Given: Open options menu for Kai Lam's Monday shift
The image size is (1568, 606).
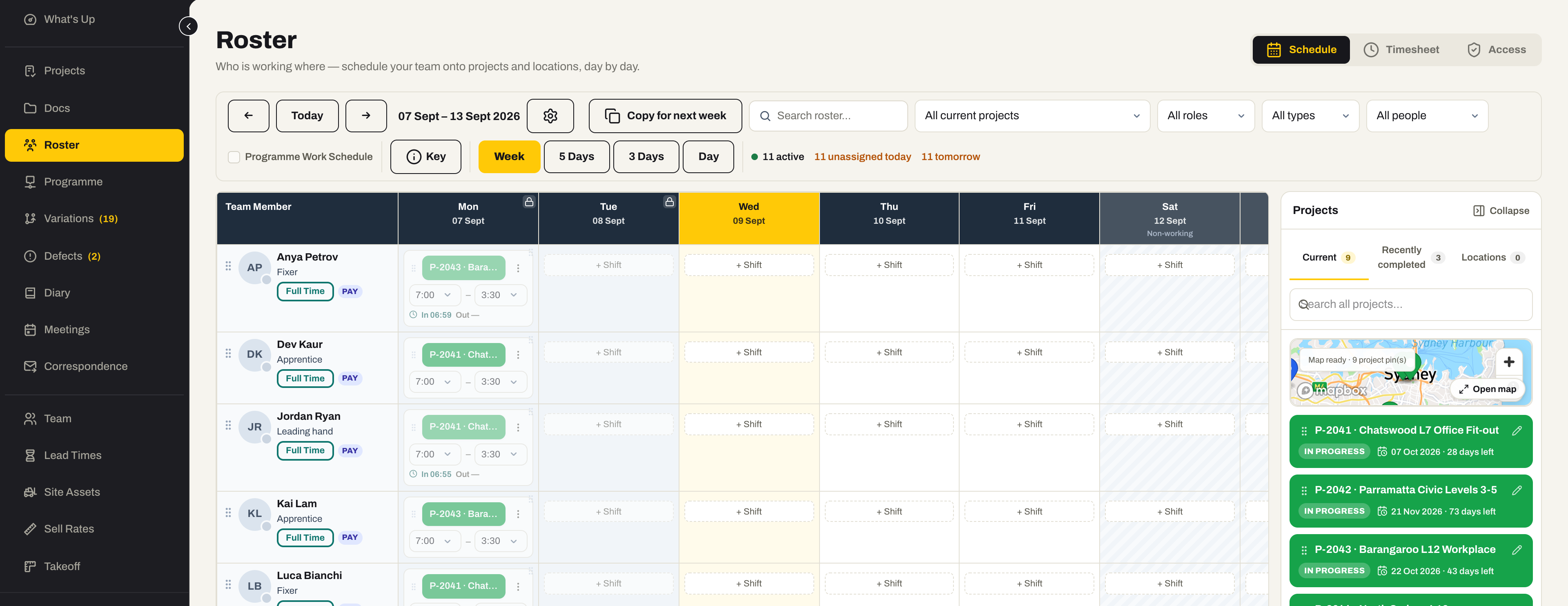Looking at the screenshot, I should pos(518,514).
